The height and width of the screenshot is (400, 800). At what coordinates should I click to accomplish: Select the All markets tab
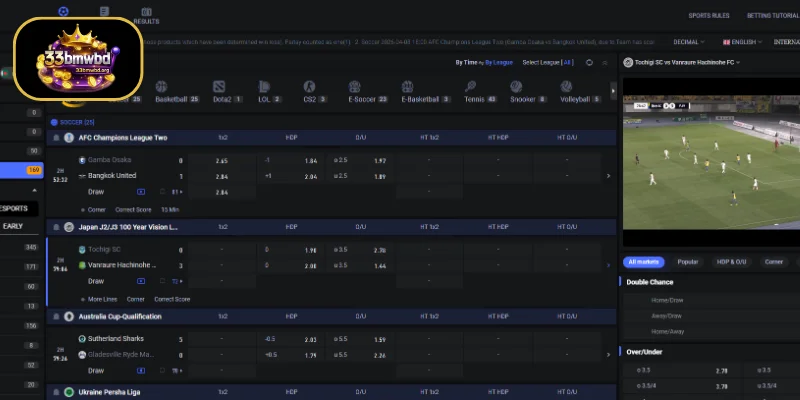coord(644,262)
